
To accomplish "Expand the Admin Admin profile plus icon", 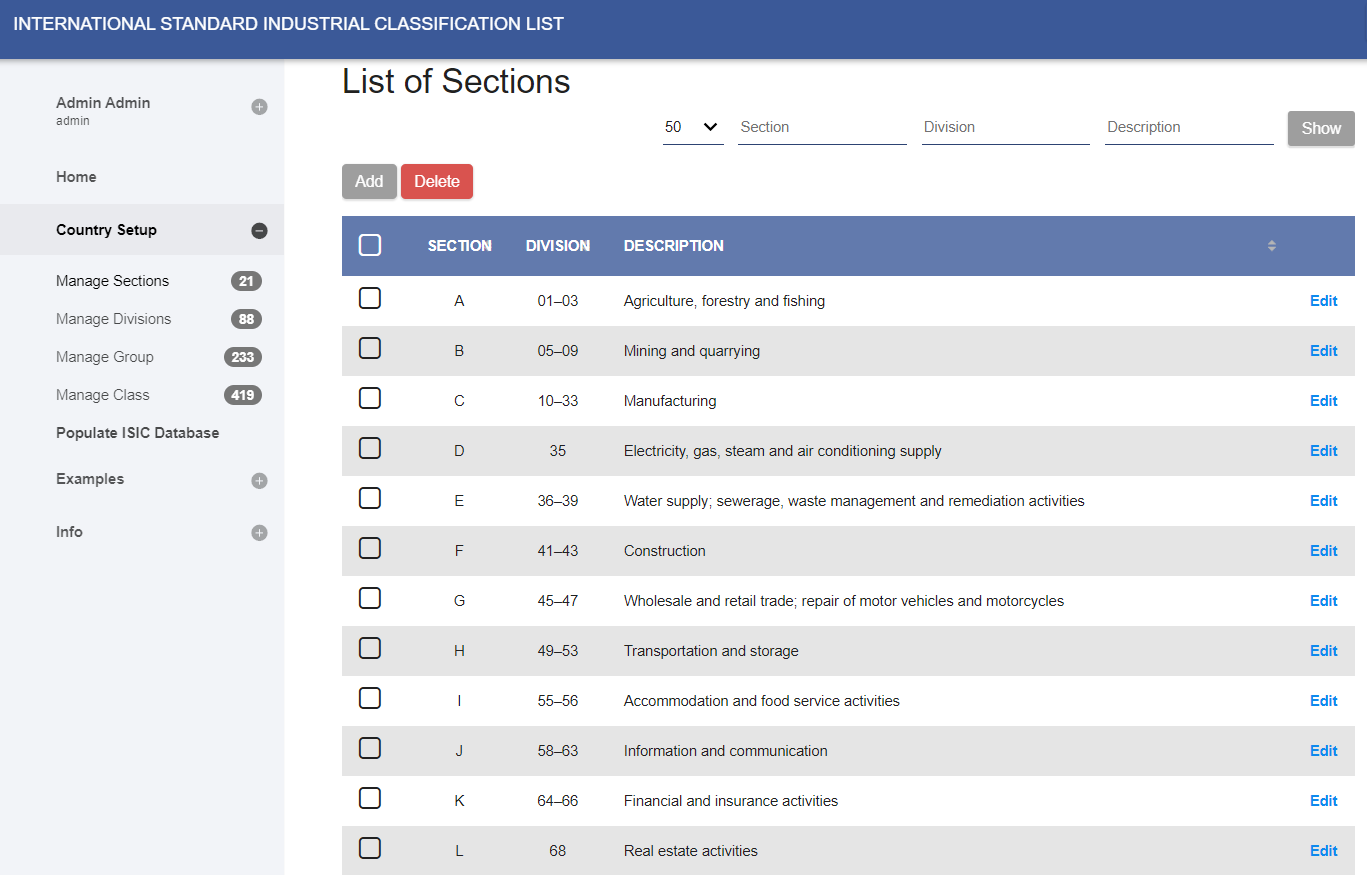I will (259, 107).
